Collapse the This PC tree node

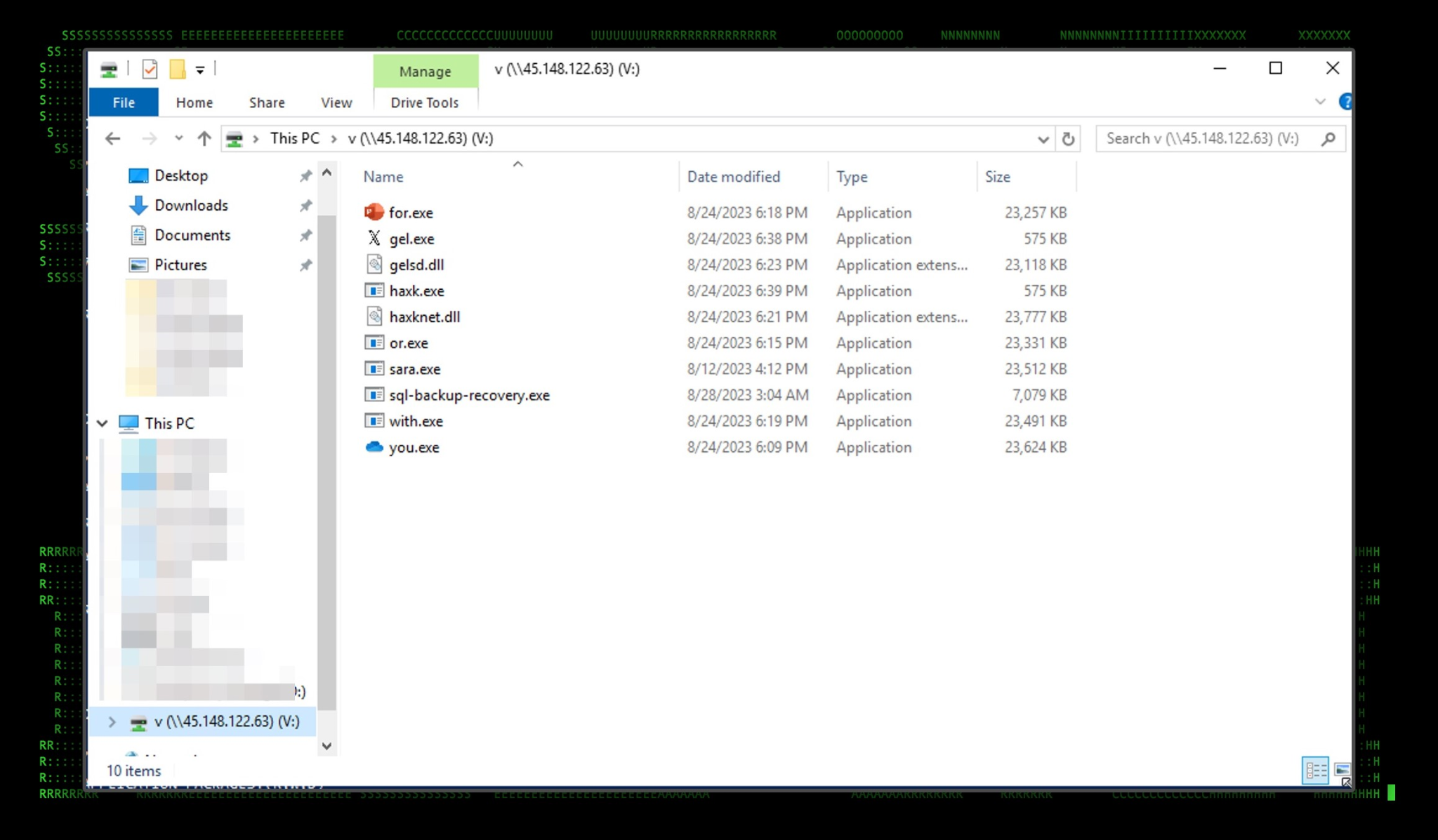(x=103, y=423)
